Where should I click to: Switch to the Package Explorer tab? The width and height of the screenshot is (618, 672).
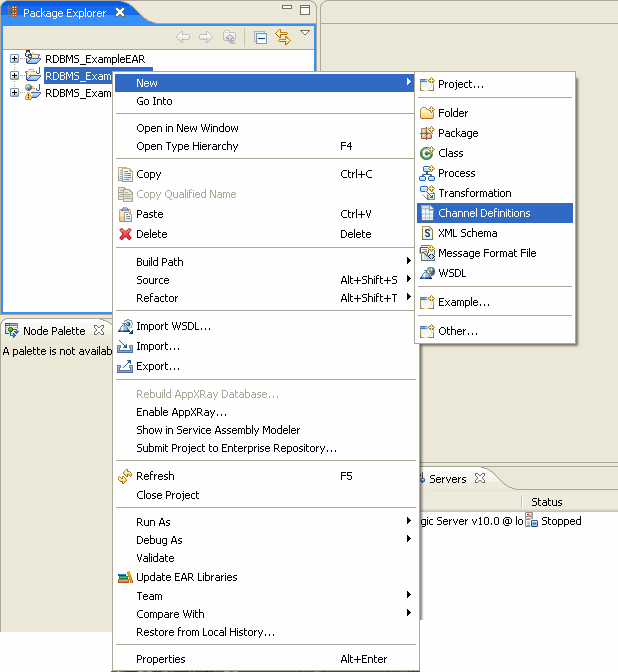[x=64, y=13]
